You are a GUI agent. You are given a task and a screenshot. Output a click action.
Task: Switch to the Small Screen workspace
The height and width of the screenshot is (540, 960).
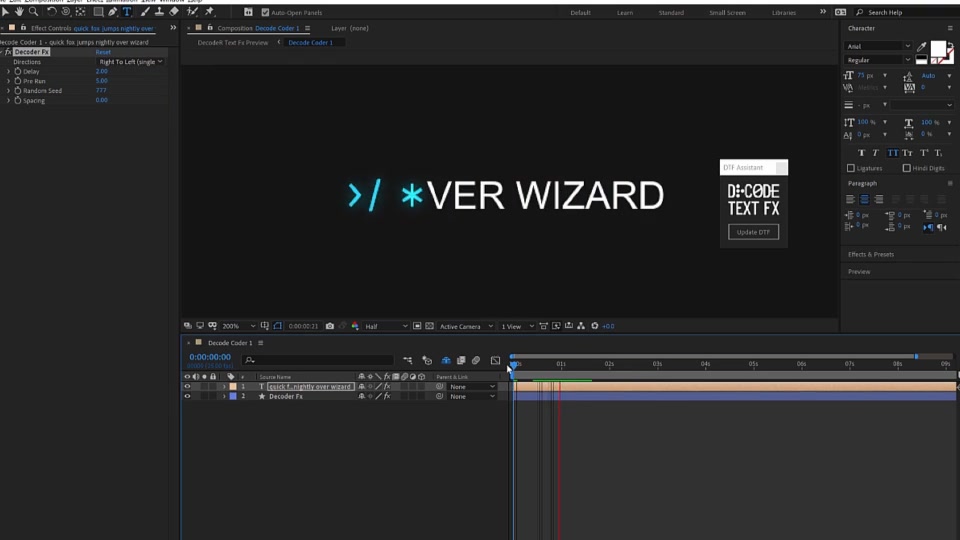(x=727, y=13)
